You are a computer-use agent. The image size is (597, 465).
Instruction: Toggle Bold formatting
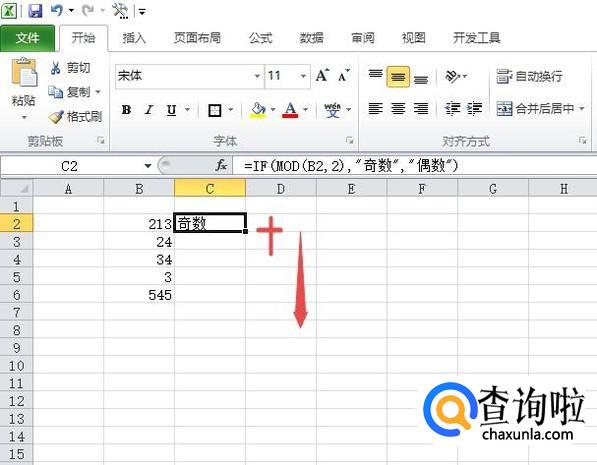point(126,110)
